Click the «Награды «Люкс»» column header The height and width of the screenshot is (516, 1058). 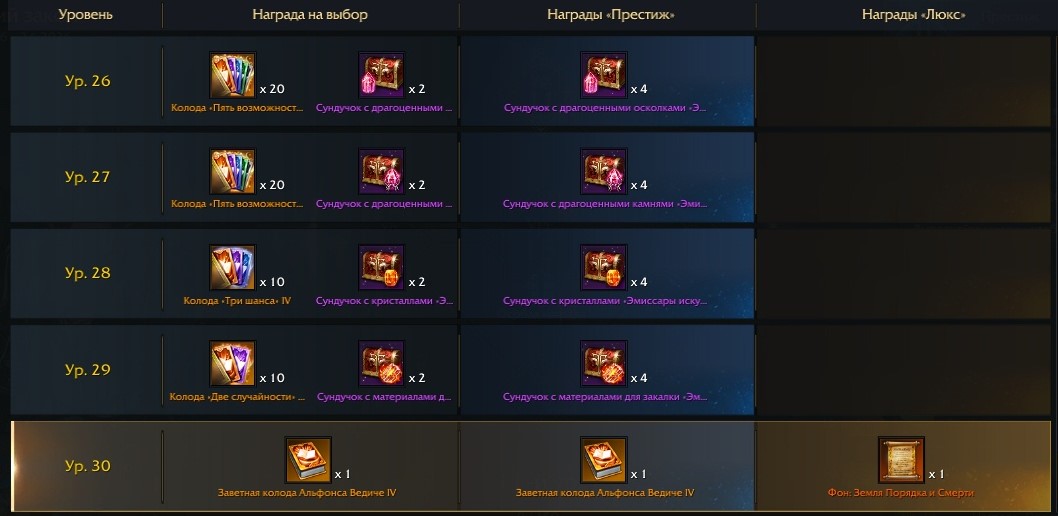(914, 14)
